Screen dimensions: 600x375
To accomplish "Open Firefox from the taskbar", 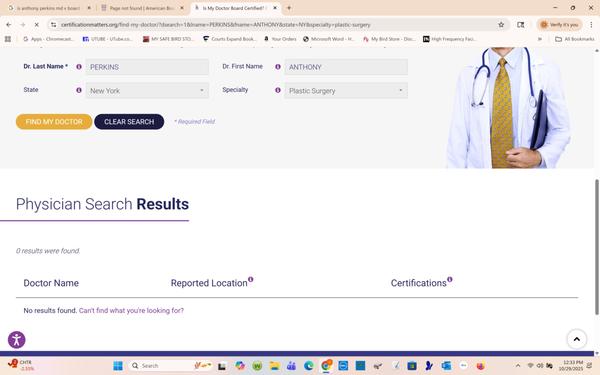I will pos(480,366).
